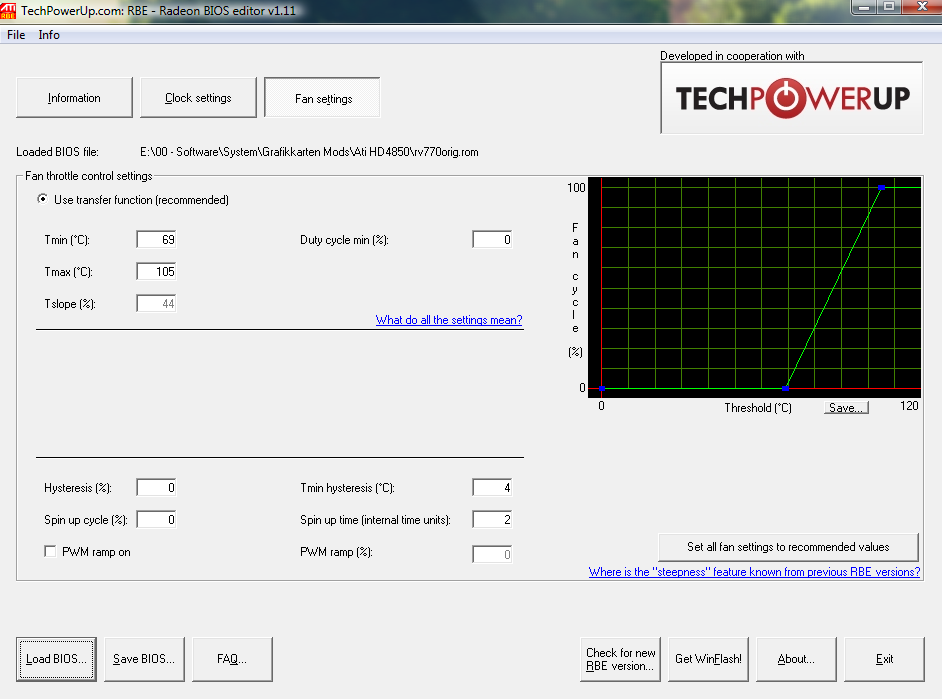Click the Save BIOS button

pyautogui.click(x=144, y=659)
